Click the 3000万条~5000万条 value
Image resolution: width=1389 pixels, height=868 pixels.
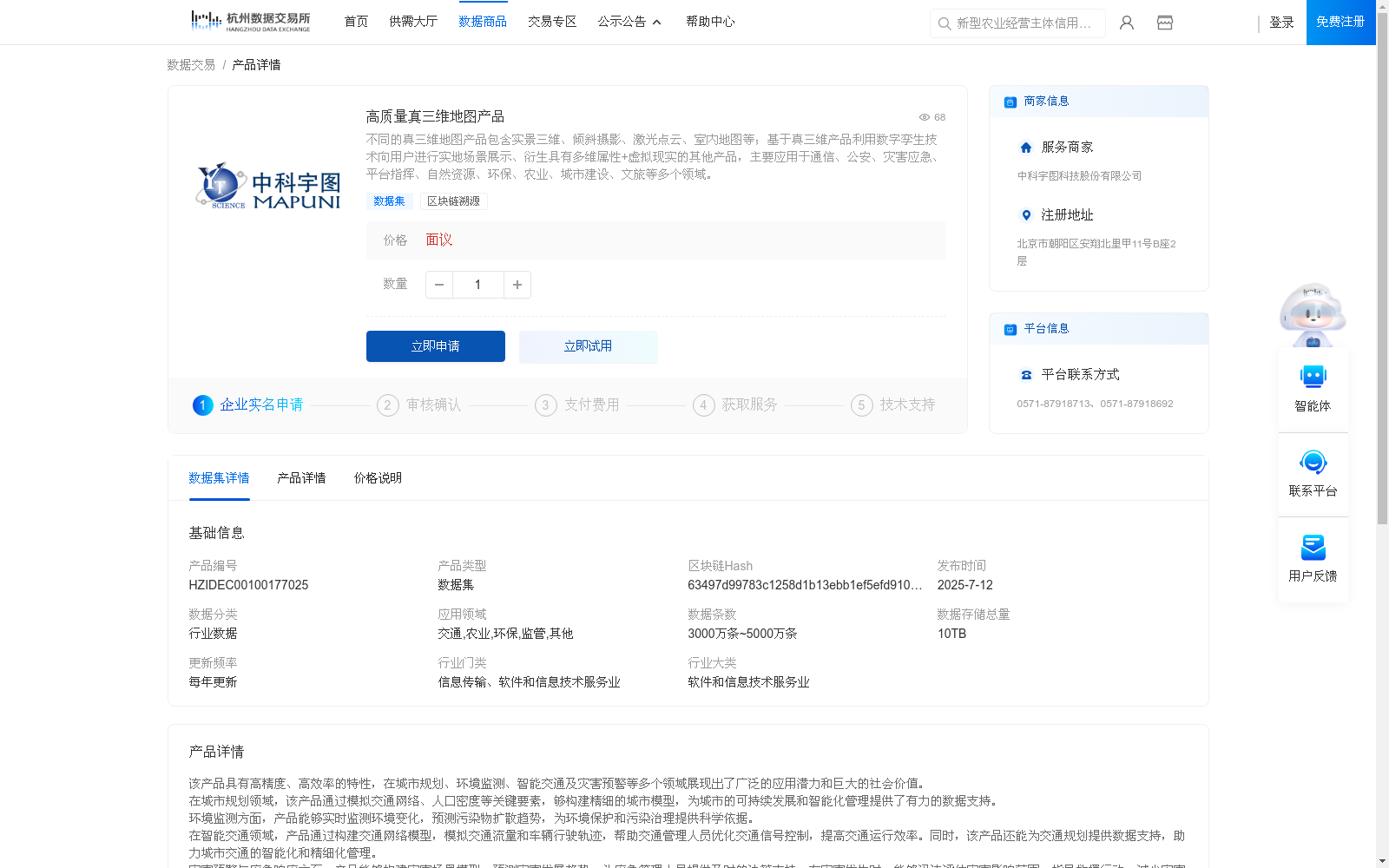742,634
